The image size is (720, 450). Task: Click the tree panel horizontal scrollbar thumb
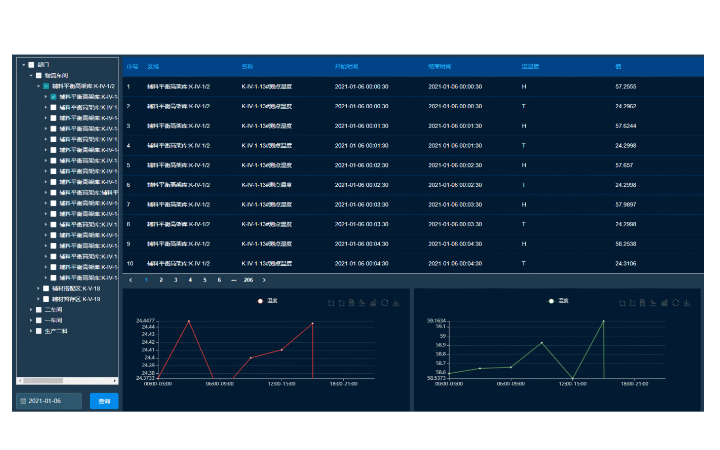click(44, 381)
